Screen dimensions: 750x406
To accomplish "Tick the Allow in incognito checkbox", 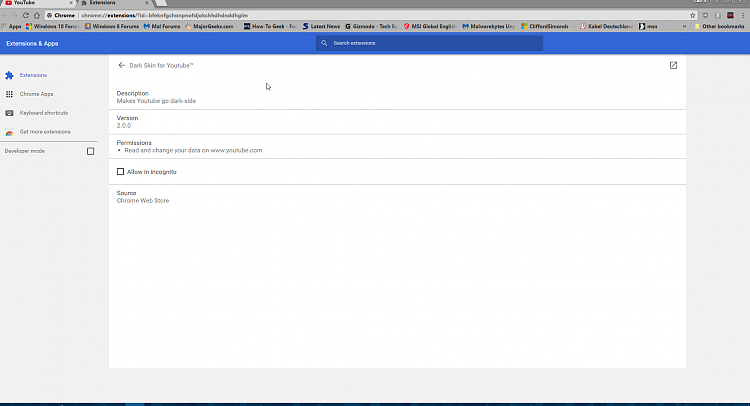I will click(121, 172).
